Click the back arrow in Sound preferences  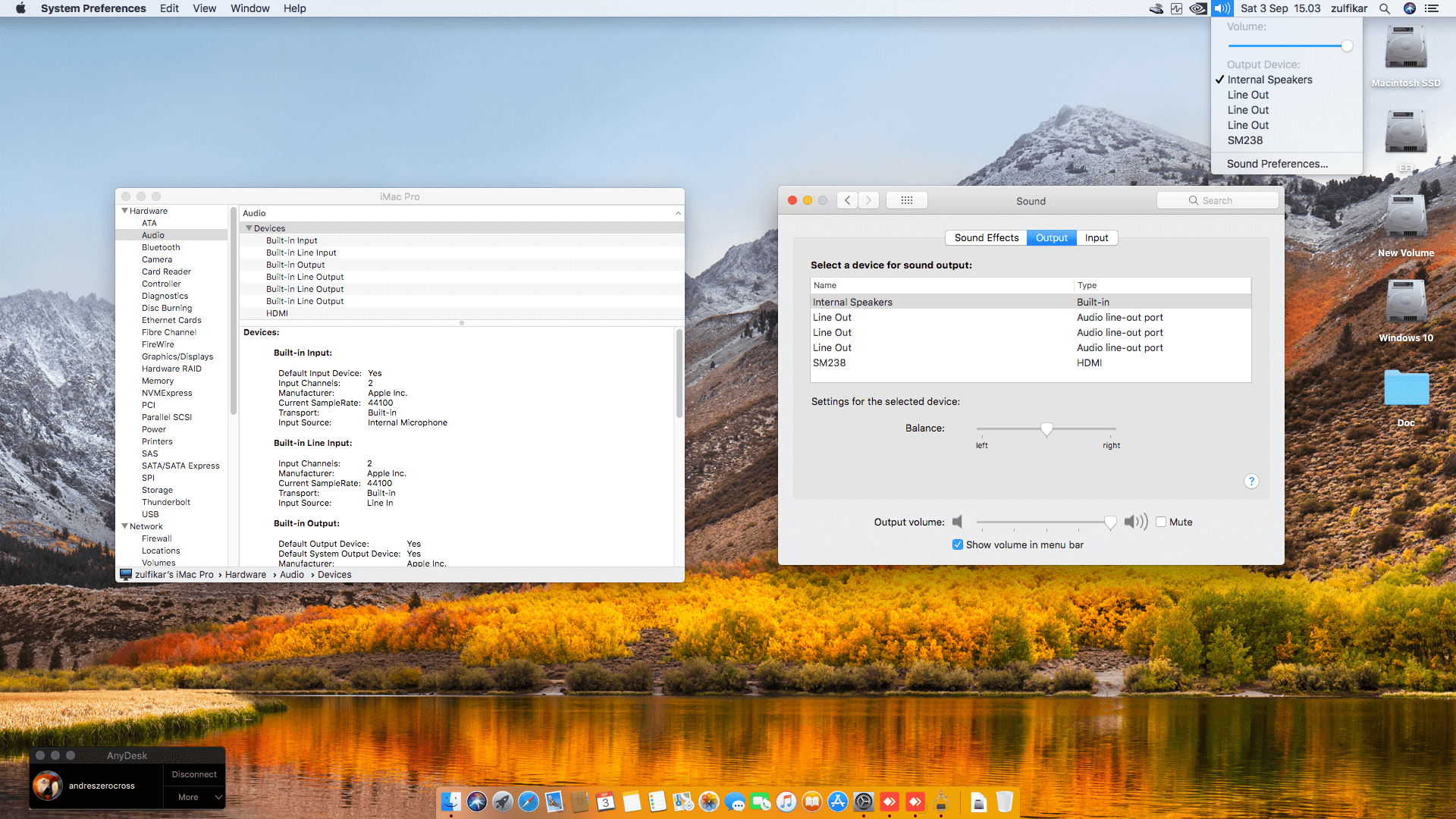[x=848, y=200]
